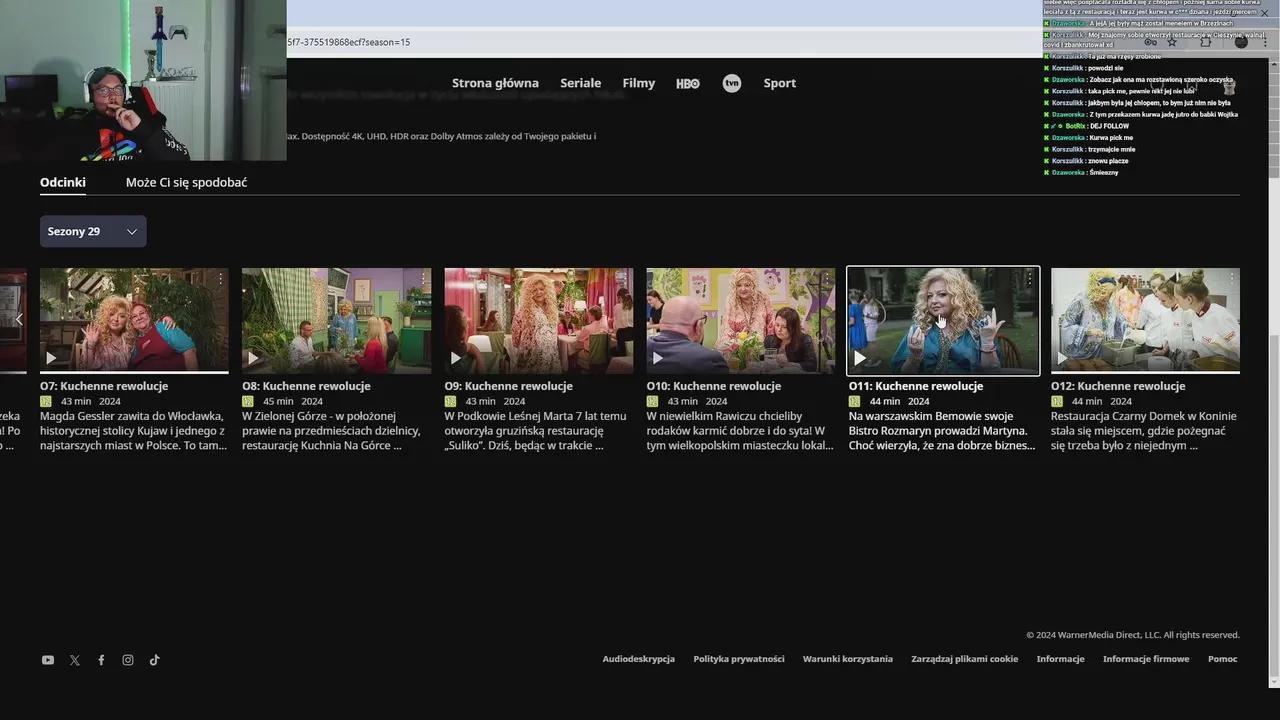Expand the Sezony 29 season dropdown

click(93, 231)
